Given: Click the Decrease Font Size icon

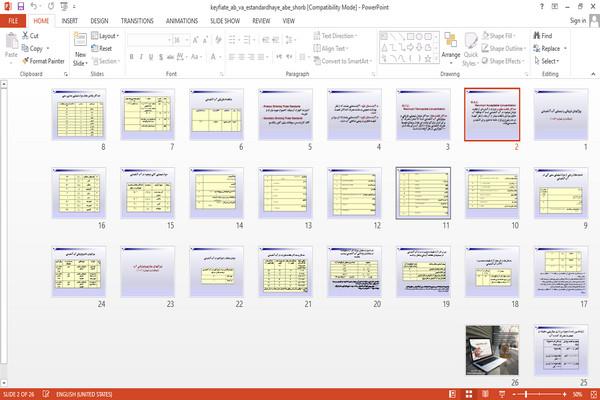Looking at the screenshot, I should pyautogui.click(x=205, y=40).
